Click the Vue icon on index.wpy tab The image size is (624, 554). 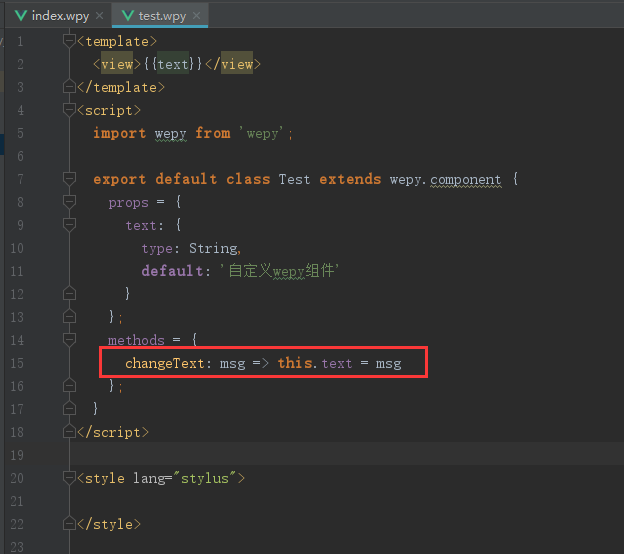[21, 16]
